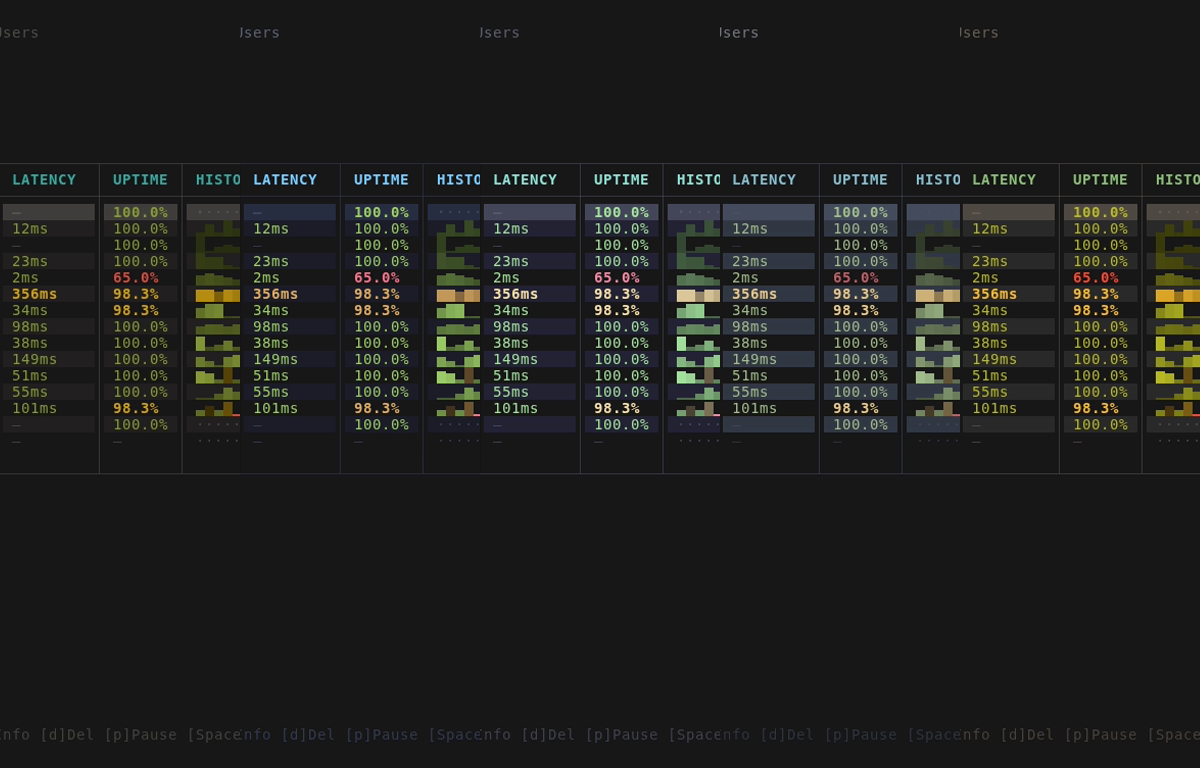This screenshot has width=1200, height=768.
Task: Click the teal LATENCY column header
Action: [x=44, y=180]
